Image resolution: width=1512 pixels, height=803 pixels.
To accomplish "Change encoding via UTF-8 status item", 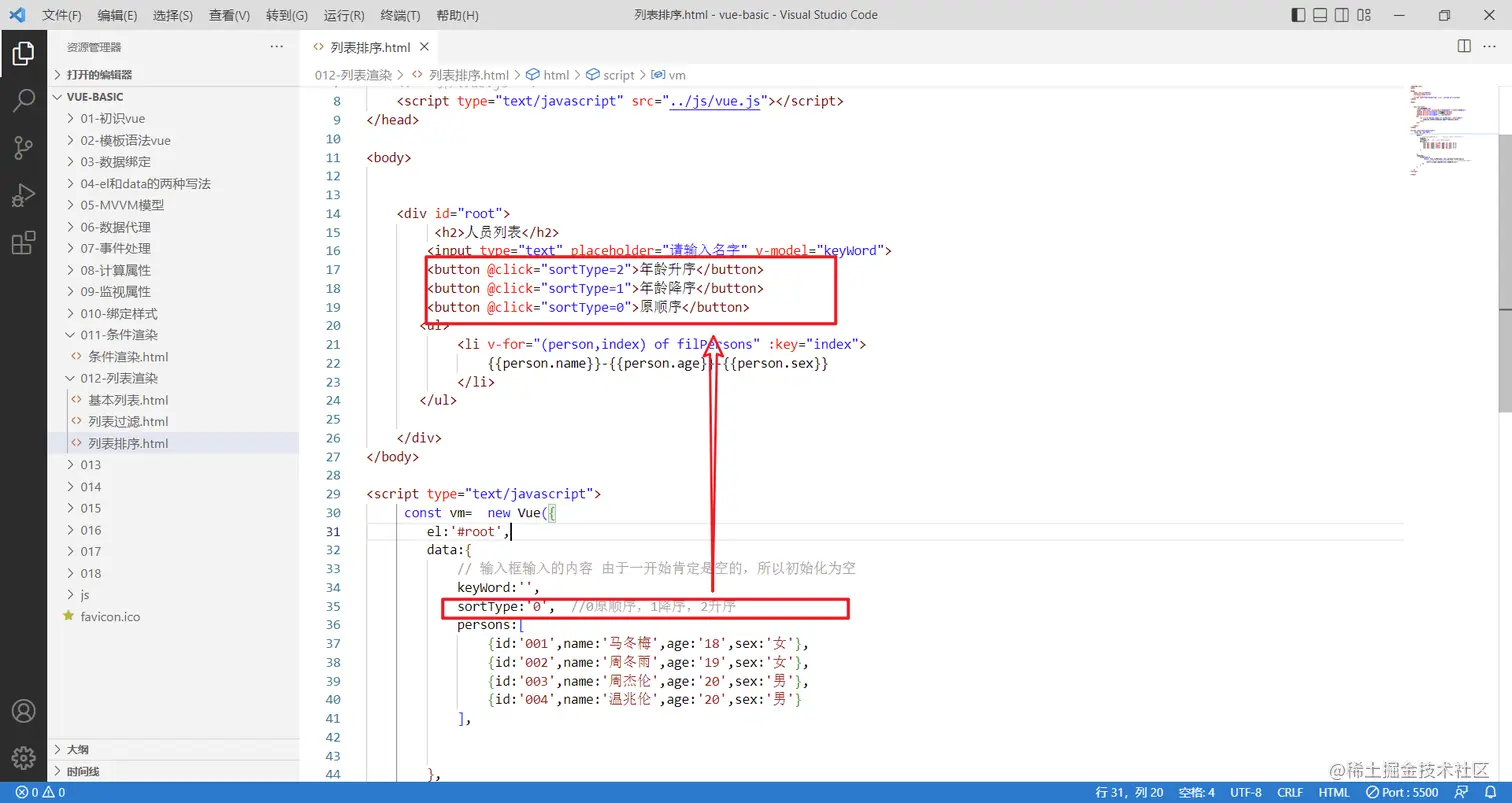I will [1246, 793].
